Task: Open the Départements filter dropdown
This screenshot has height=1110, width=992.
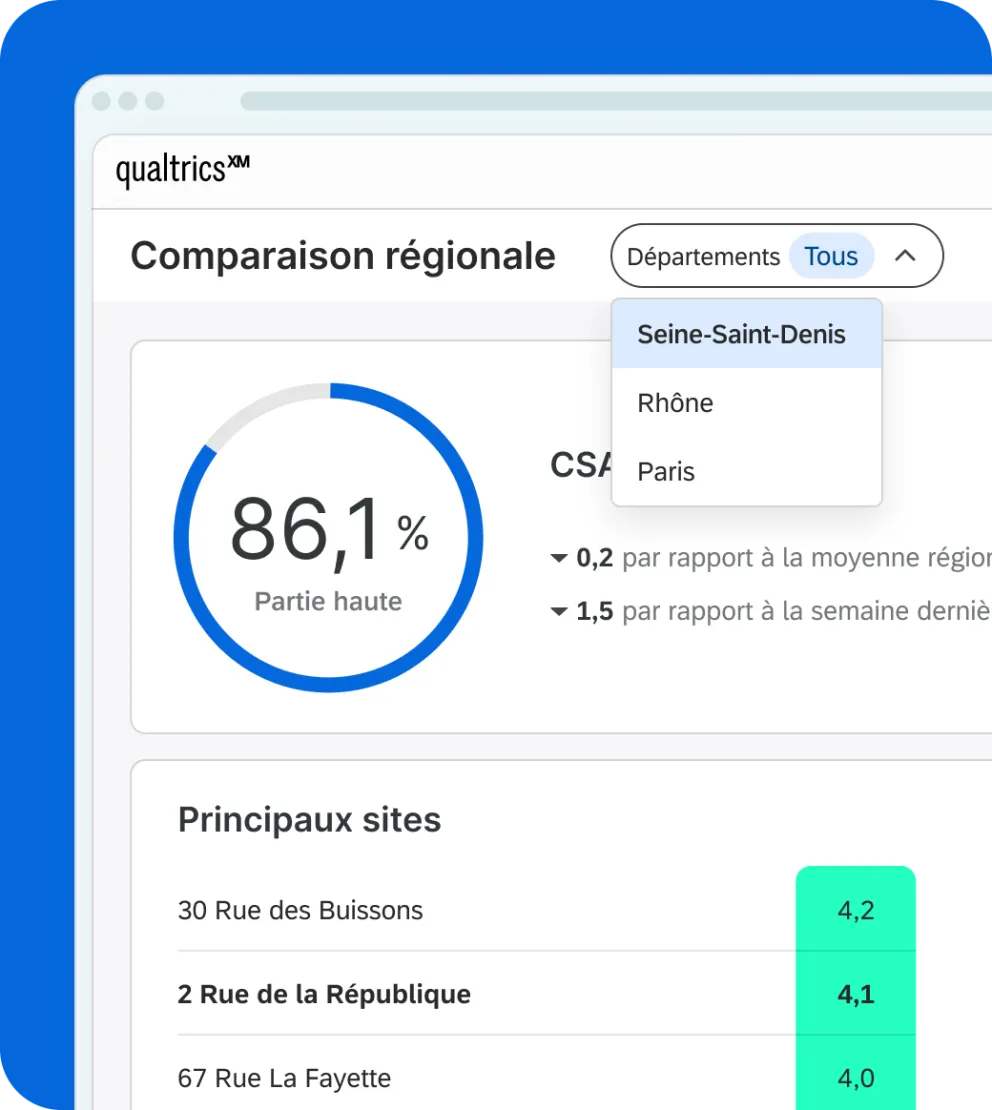Action: [777, 256]
